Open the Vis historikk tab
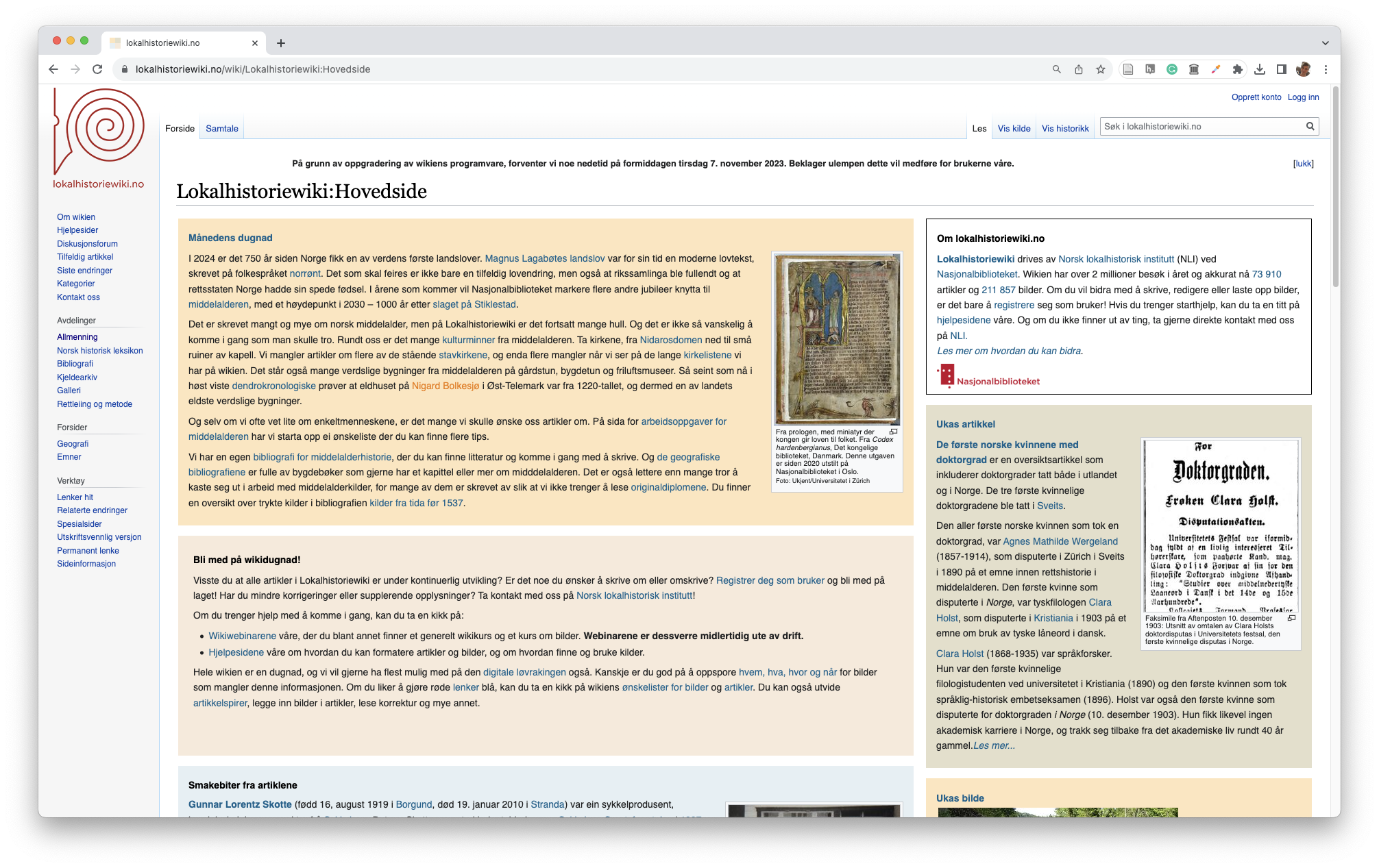The height and width of the screenshot is (868, 1379). click(1065, 128)
